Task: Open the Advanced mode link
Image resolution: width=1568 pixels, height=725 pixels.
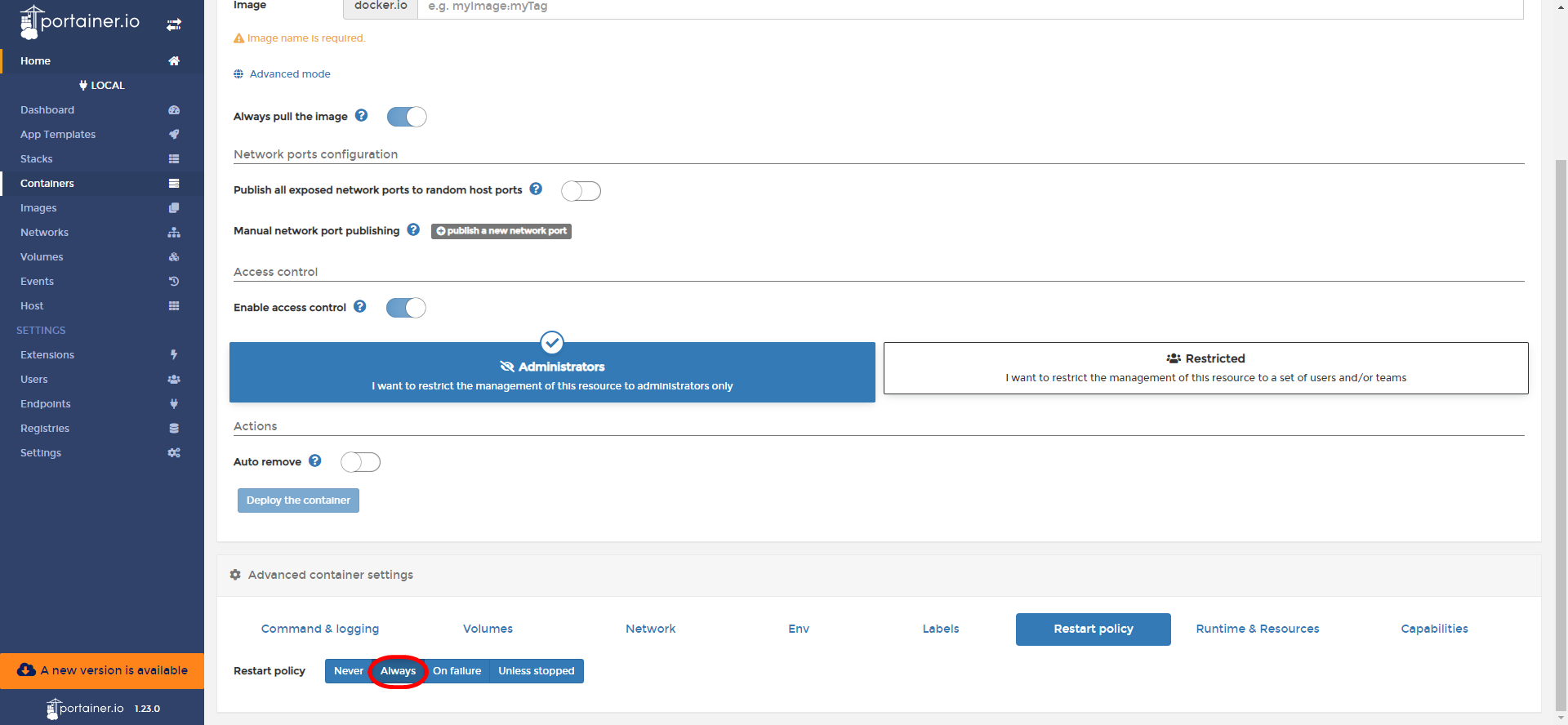Action: [290, 73]
